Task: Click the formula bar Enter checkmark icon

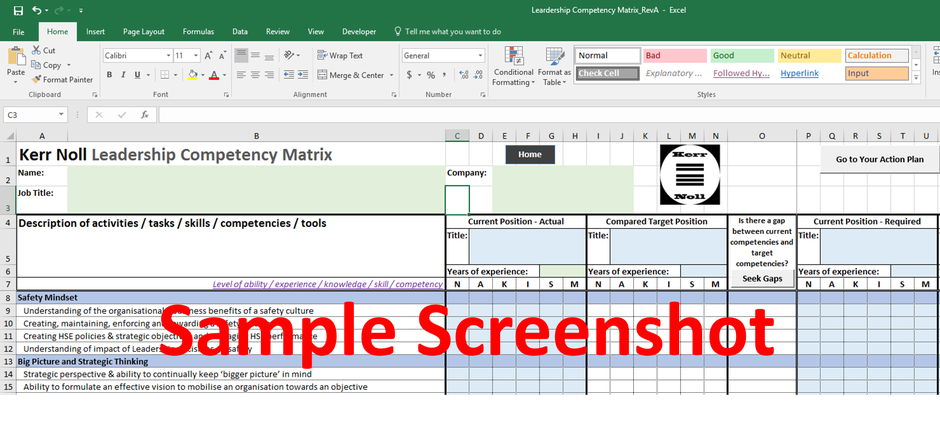Action: (122, 114)
